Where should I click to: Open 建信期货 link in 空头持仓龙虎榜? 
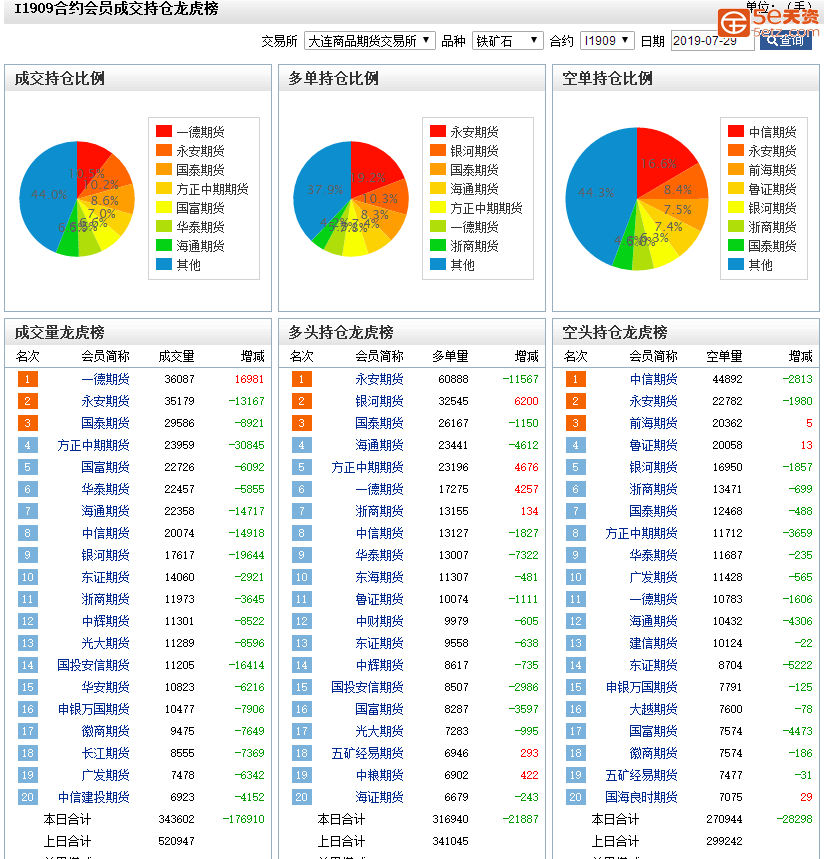pyautogui.click(x=653, y=643)
